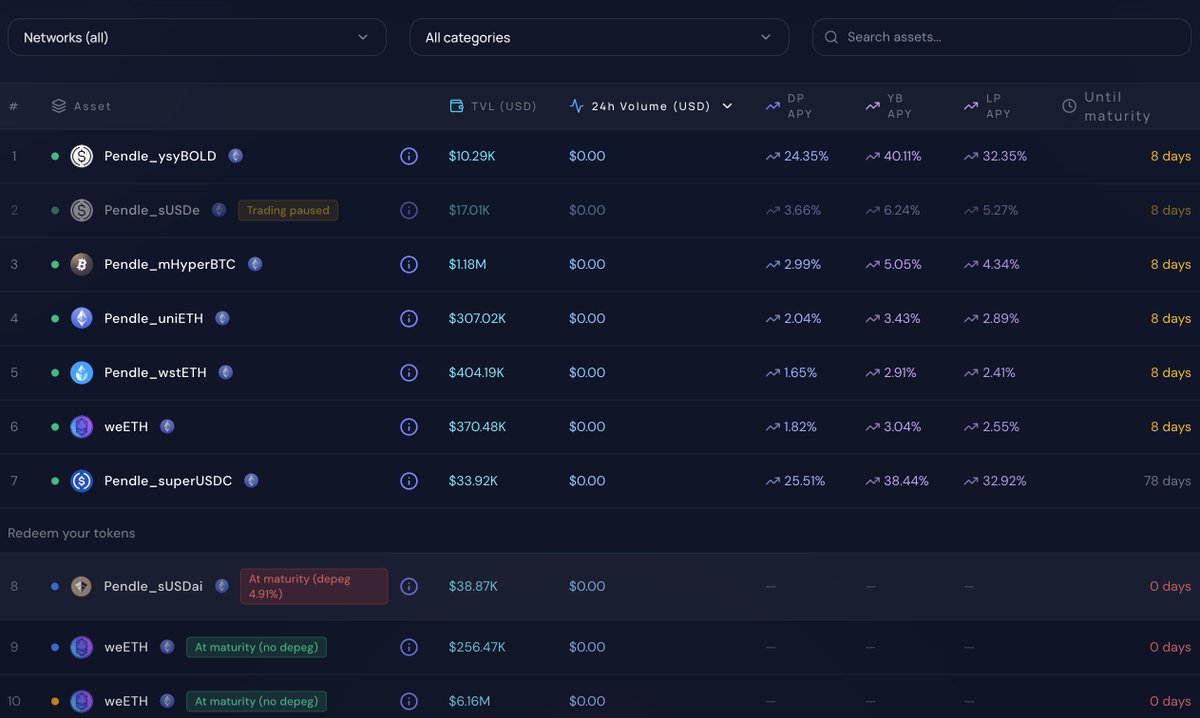Sort by LP APY column
Screen dimensions: 1200x718
[x=987, y=105]
